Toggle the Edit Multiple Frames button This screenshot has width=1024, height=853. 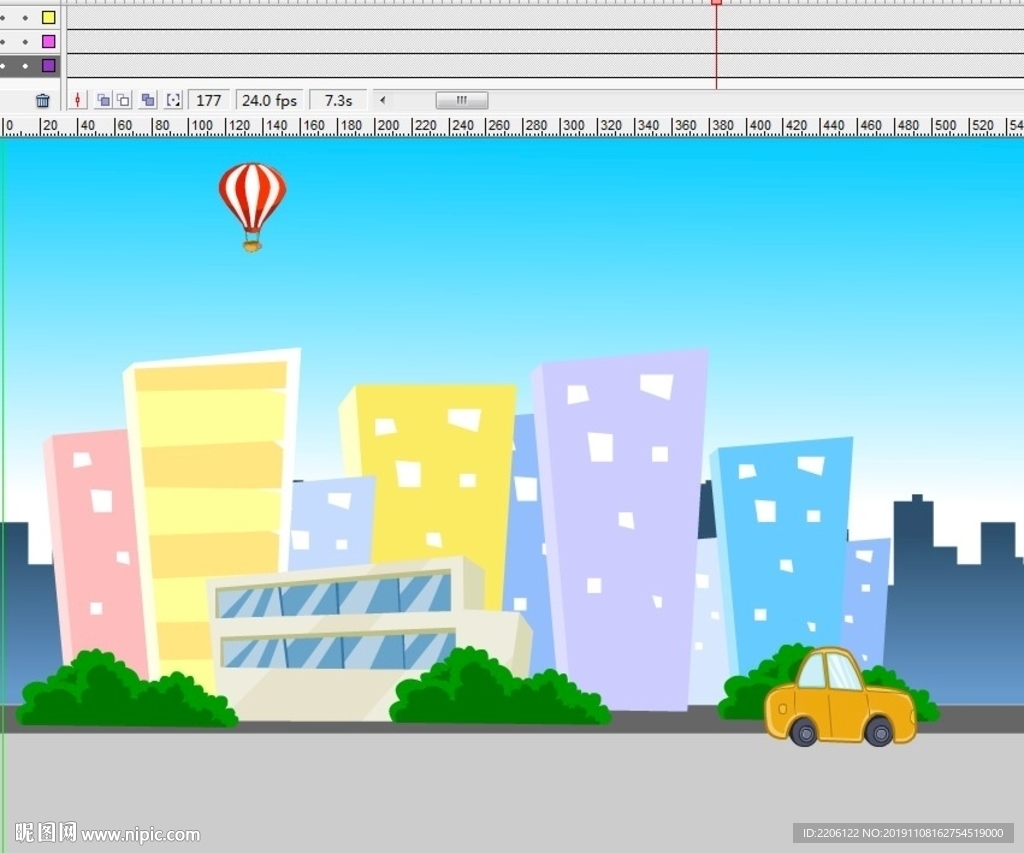pyautogui.click(x=148, y=100)
